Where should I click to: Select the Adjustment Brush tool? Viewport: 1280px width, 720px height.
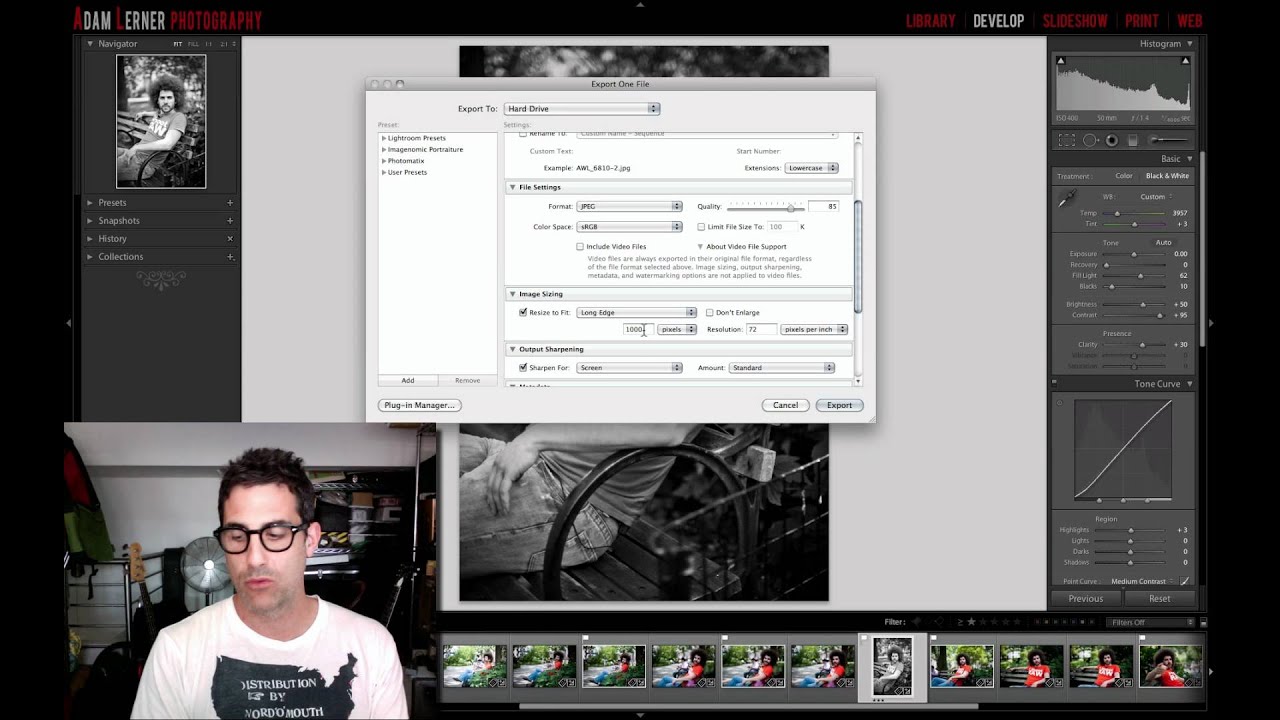(1168, 141)
